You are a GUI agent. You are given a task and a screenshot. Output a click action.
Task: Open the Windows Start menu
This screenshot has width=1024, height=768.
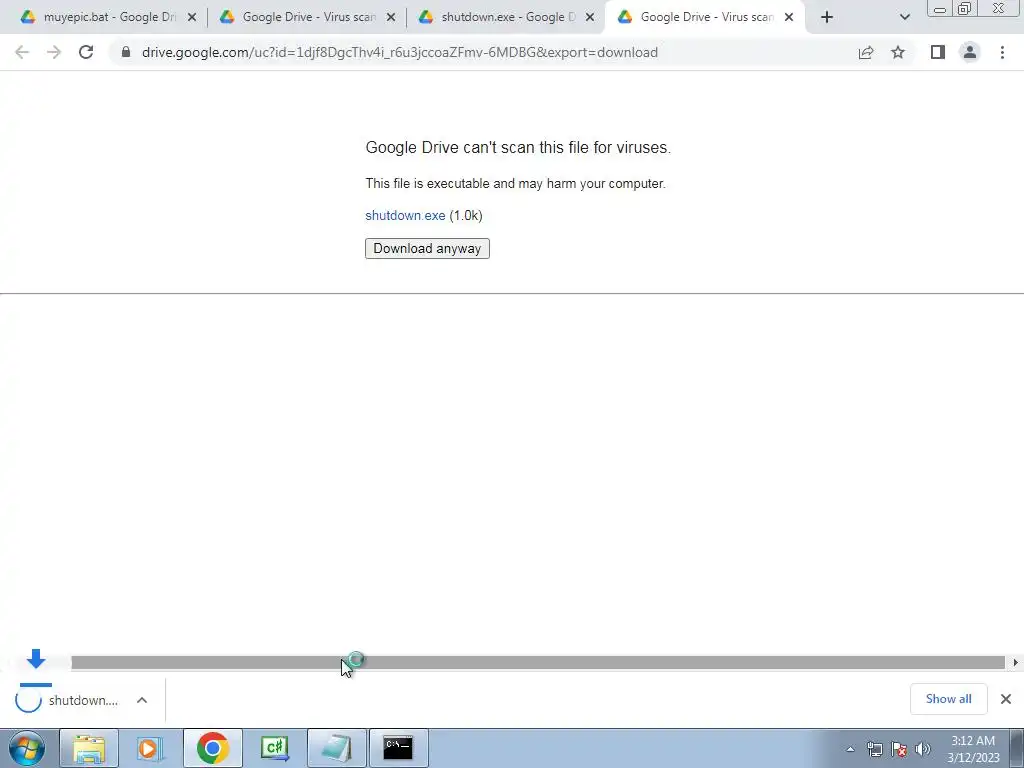[x=27, y=748]
